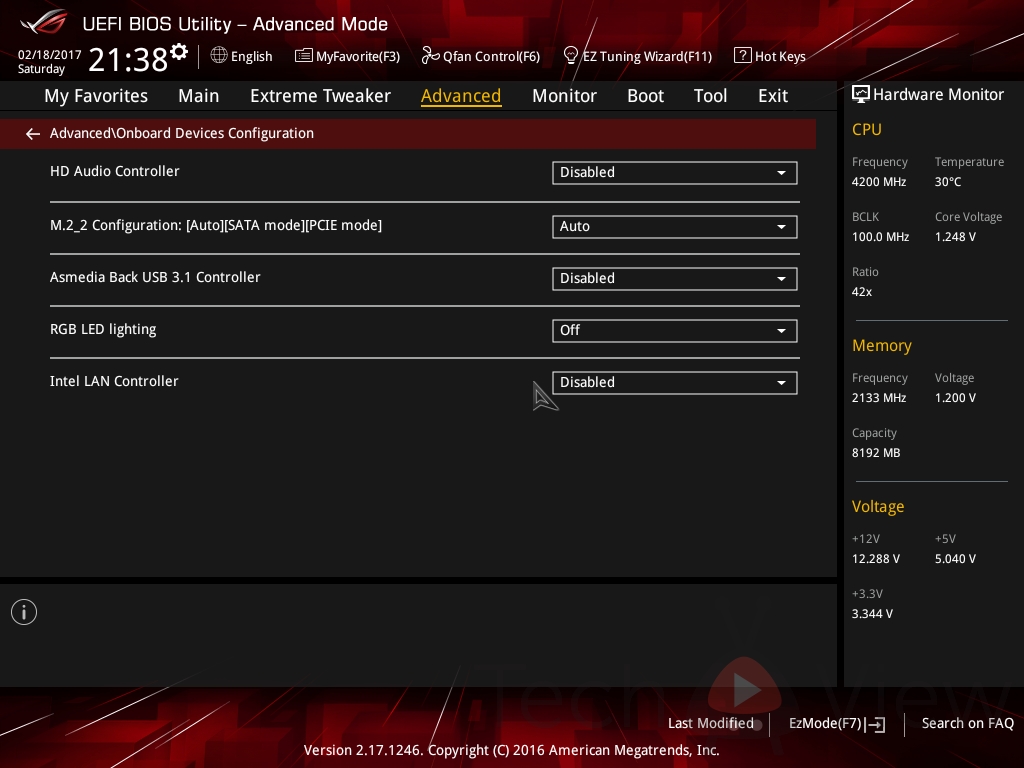Open the Exit tab
The image size is (1024, 768).
click(773, 96)
